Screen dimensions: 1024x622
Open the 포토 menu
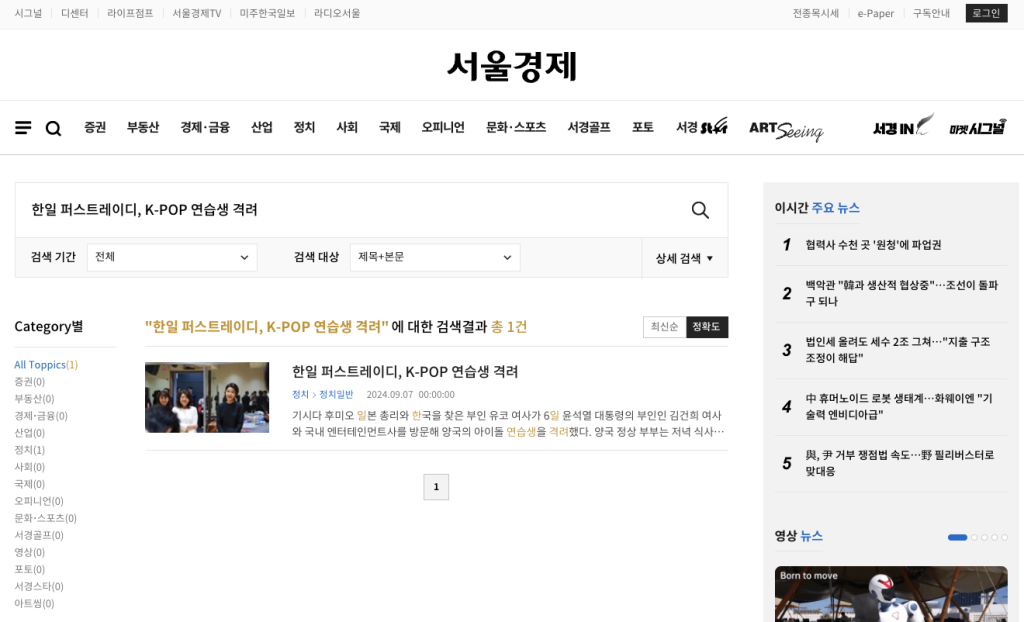click(x=643, y=127)
